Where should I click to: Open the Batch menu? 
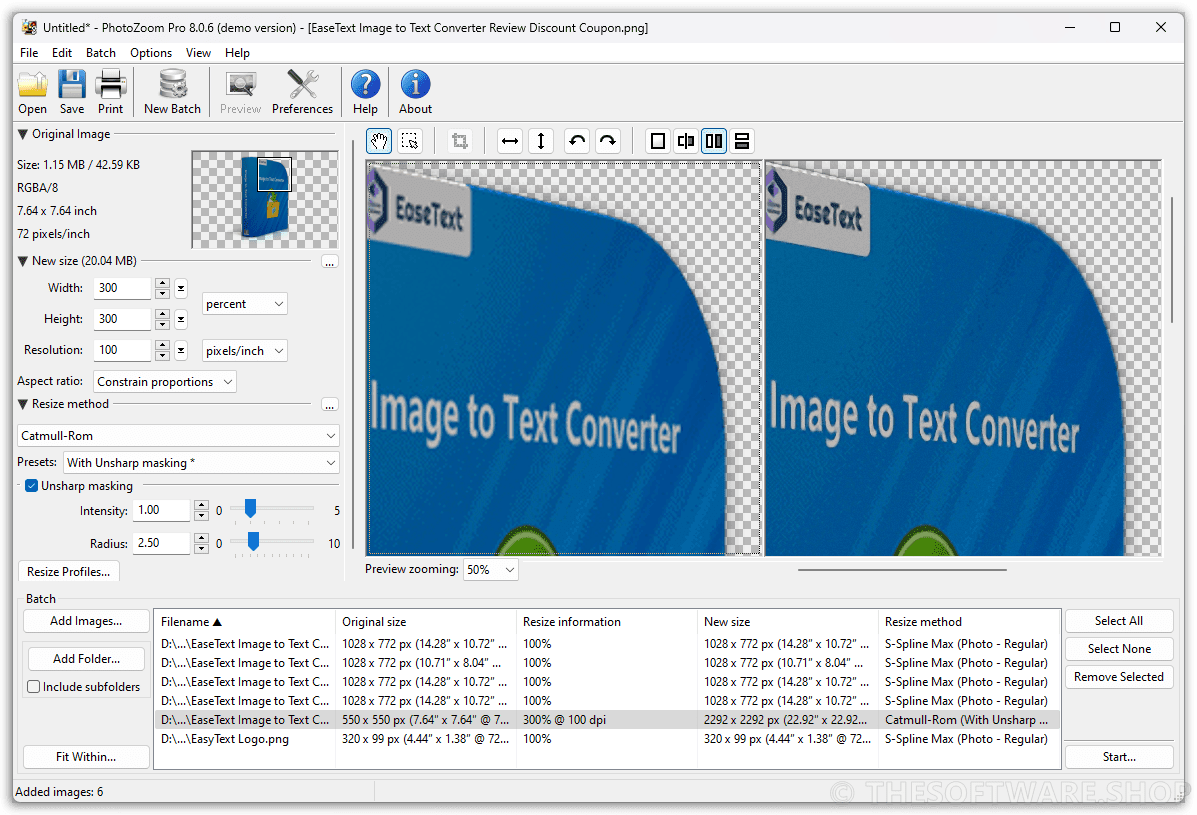coord(101,53)
